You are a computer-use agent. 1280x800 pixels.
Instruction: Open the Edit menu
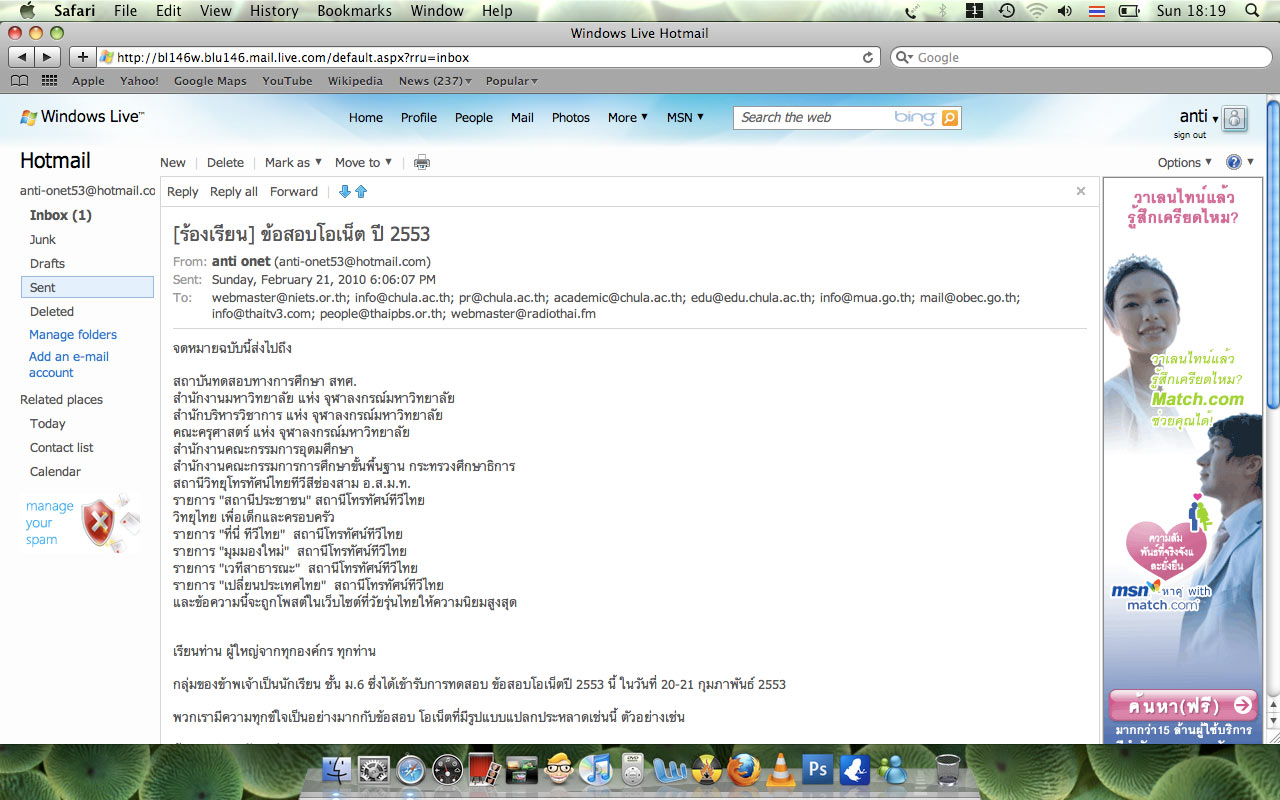[169, 11]
